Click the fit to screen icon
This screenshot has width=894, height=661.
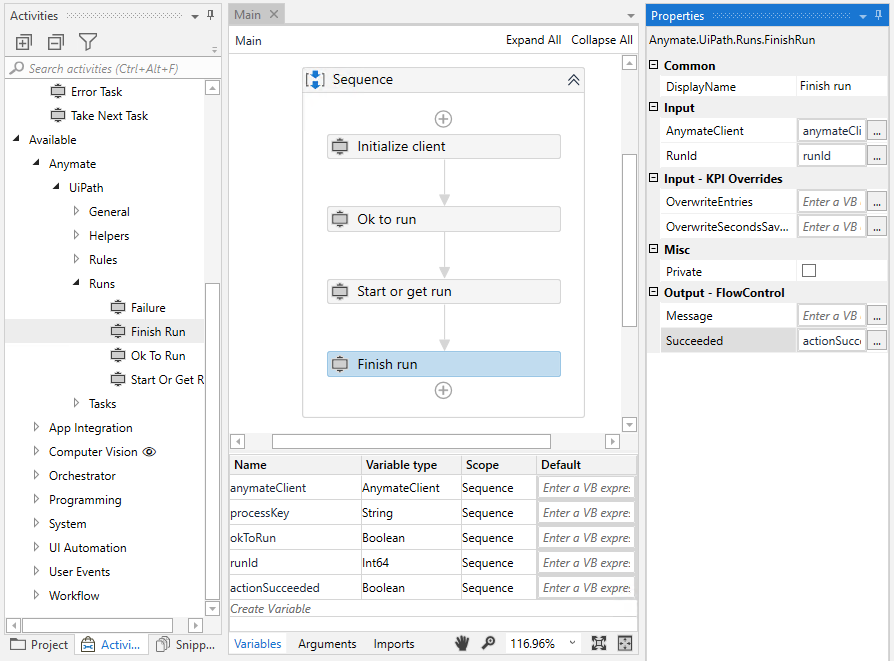coord(599,643)
